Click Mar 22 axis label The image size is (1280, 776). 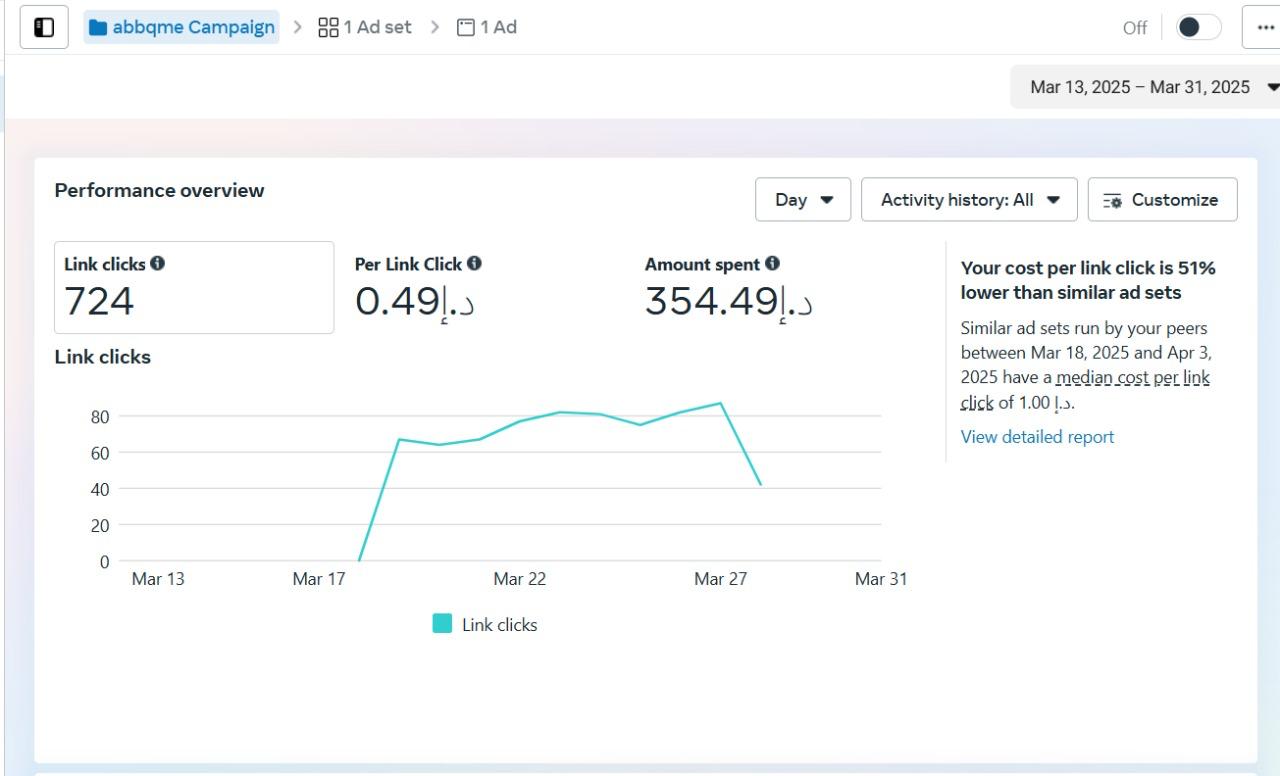(x=520, y=579)
